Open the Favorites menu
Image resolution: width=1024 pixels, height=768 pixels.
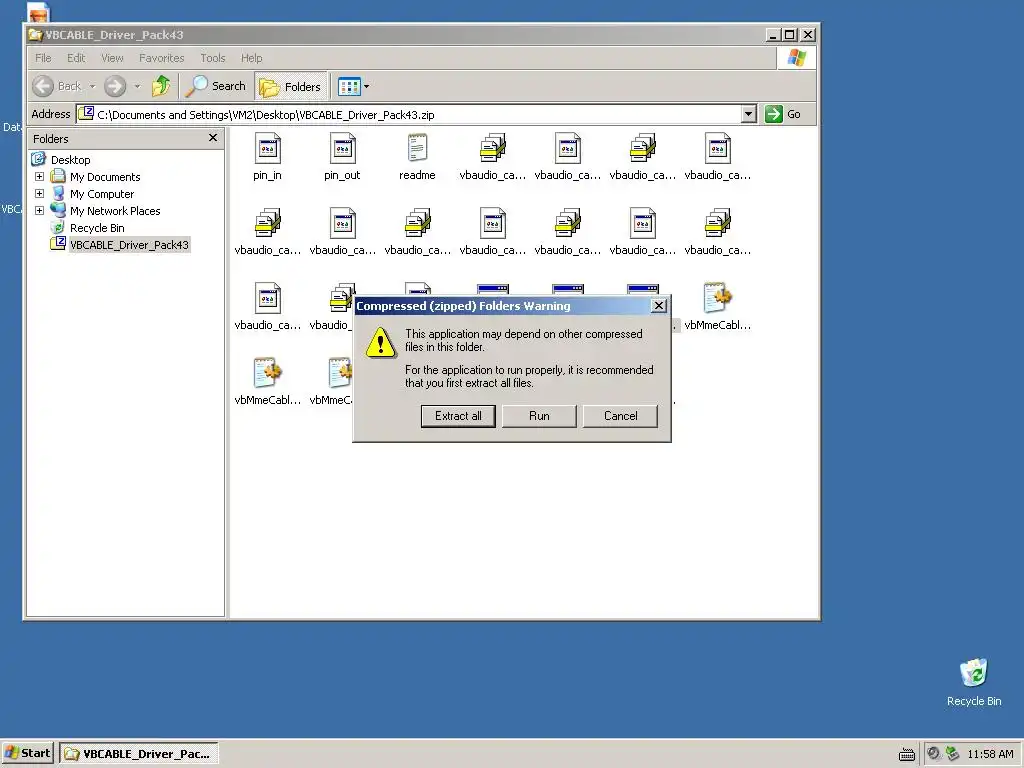pyautogui.click(x=161, y=58)
